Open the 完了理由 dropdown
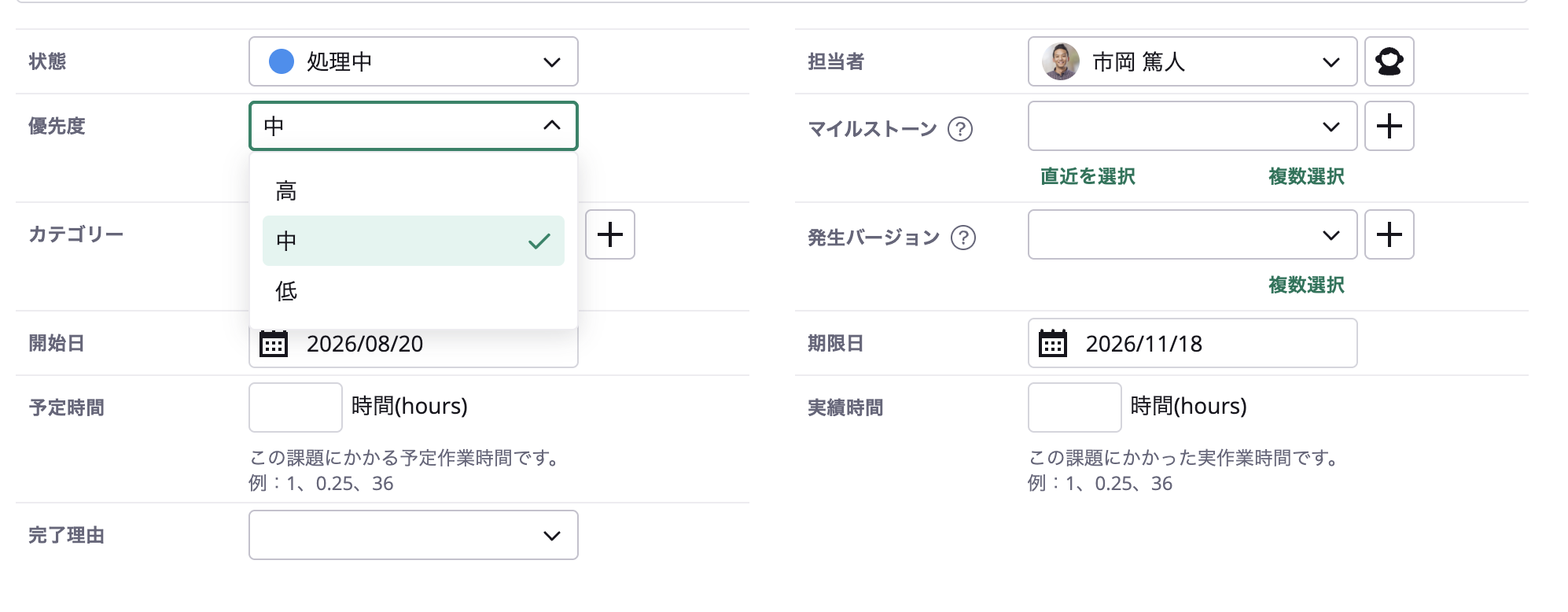 414,535
